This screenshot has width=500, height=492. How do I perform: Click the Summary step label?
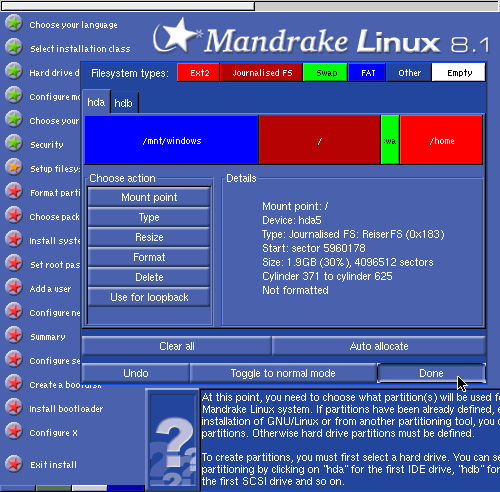pyautogui.click(x=48, y=337)
